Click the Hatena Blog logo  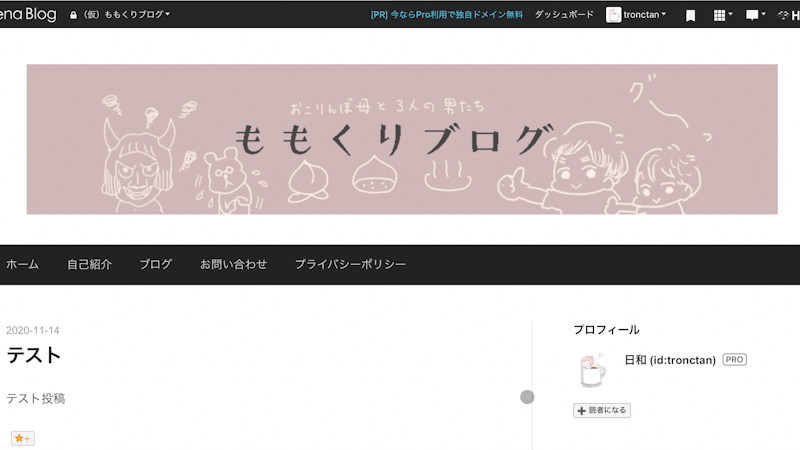pyautogui.click(x=28, y=14)
